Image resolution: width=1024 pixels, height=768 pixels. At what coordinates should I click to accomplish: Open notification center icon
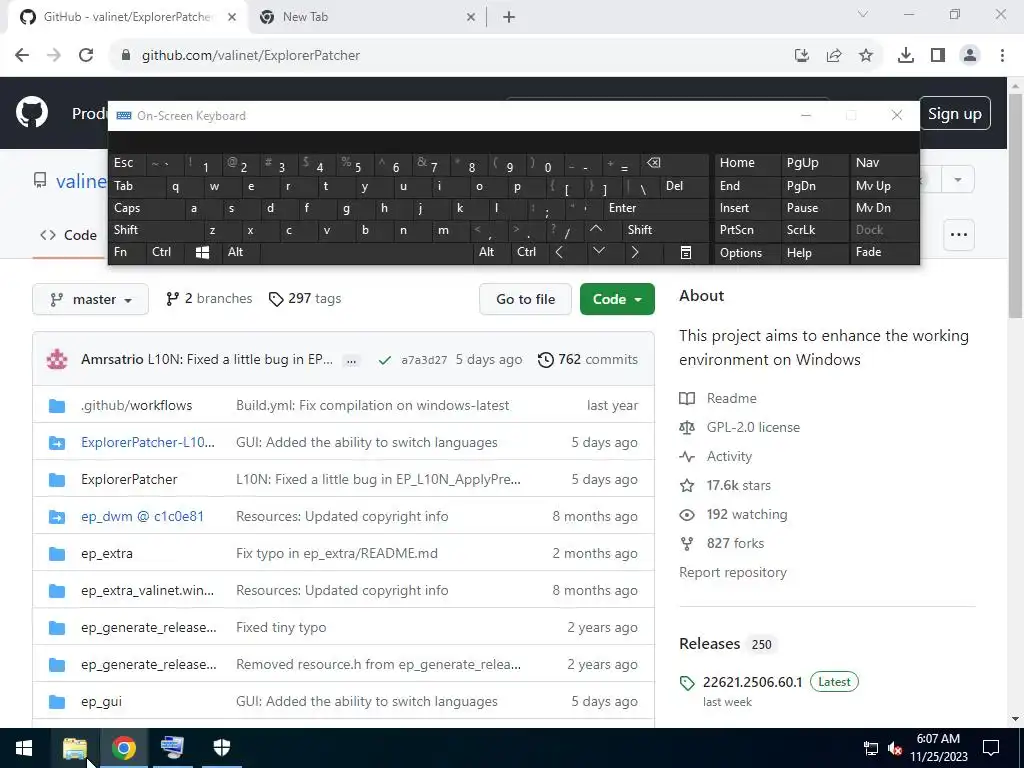pyautogui.click(x=991, y=748)
